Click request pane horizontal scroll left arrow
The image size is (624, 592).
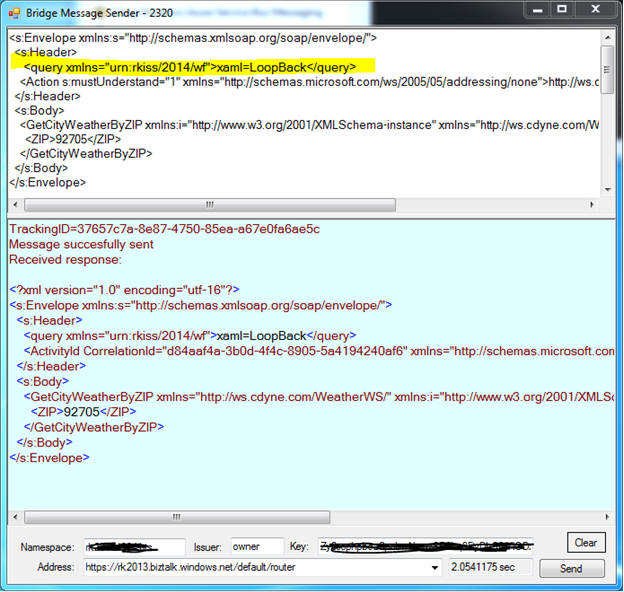click(16, 204)
